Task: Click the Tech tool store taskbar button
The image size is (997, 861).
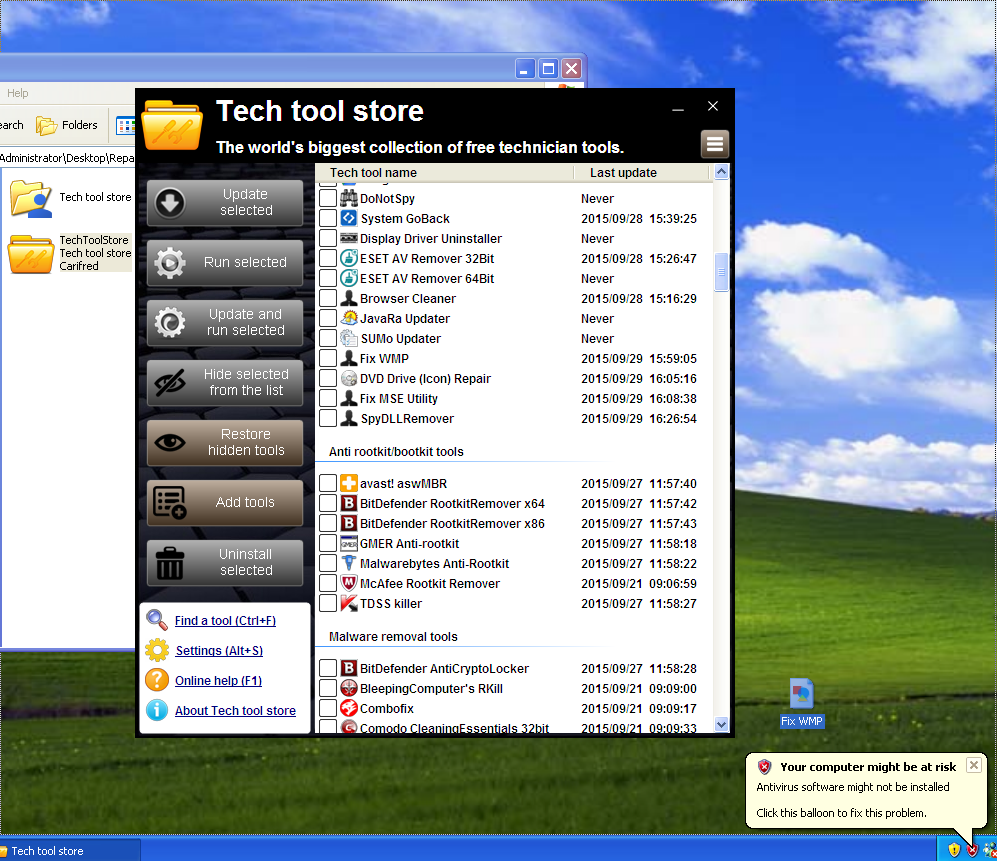Action: pyautogui.click(x=69, y=851)
